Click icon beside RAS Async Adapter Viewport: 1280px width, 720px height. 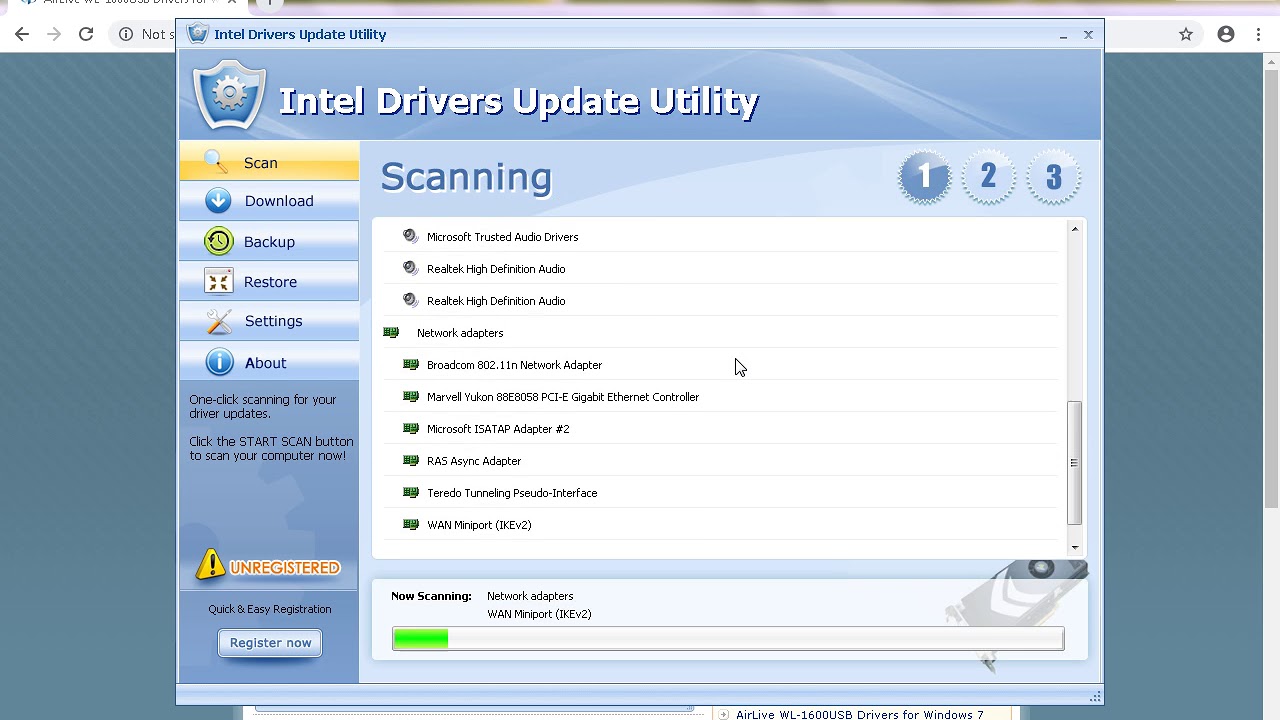(x=410, y=461)
